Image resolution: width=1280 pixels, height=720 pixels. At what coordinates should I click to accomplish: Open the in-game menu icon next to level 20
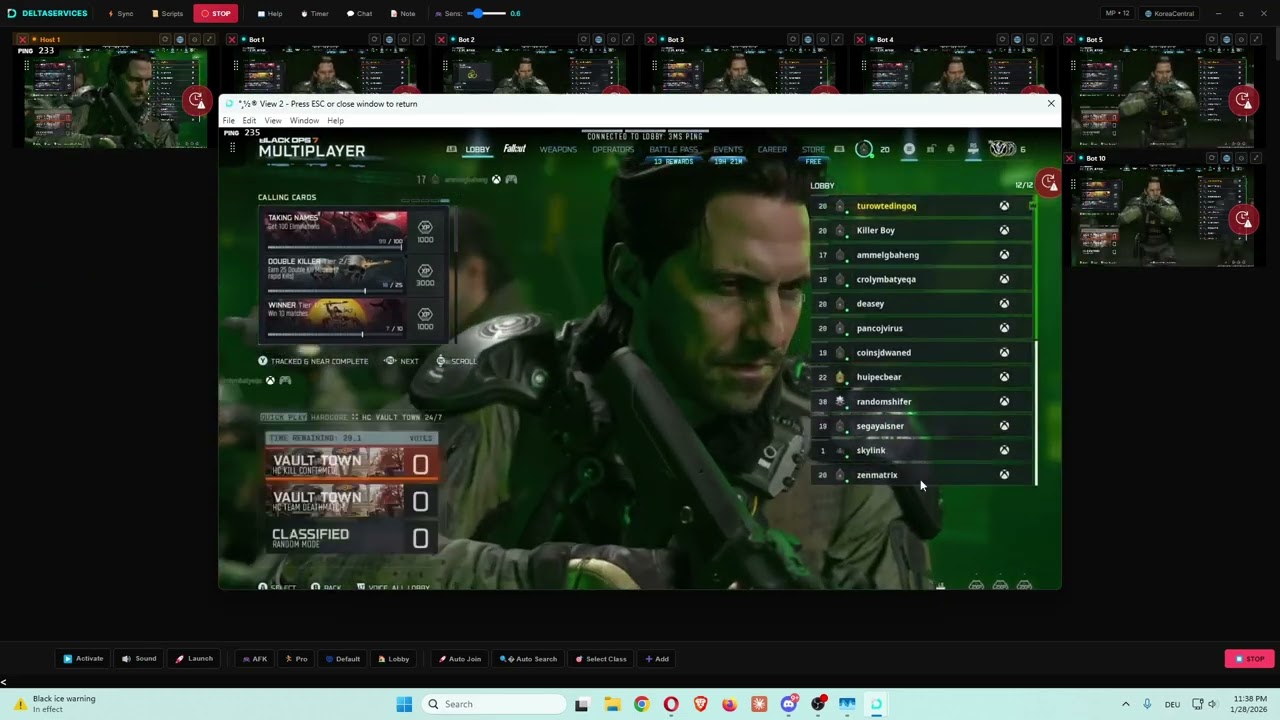tap(909, 149)
